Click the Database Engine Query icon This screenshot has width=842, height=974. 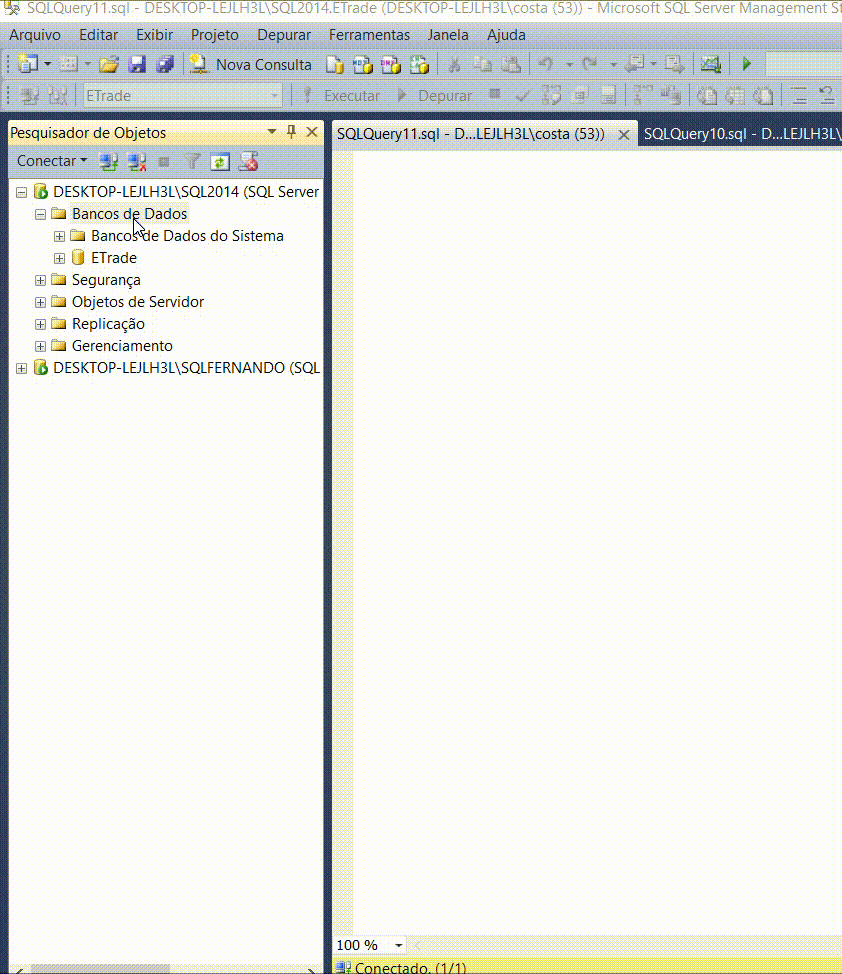click(335, 65)
